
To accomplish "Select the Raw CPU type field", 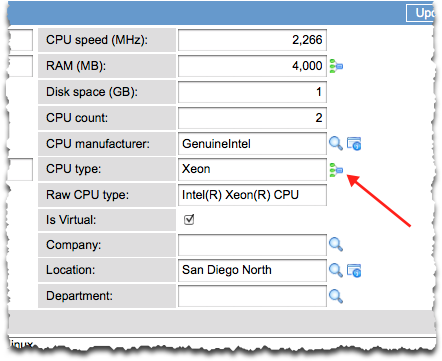I will point(252,195).
